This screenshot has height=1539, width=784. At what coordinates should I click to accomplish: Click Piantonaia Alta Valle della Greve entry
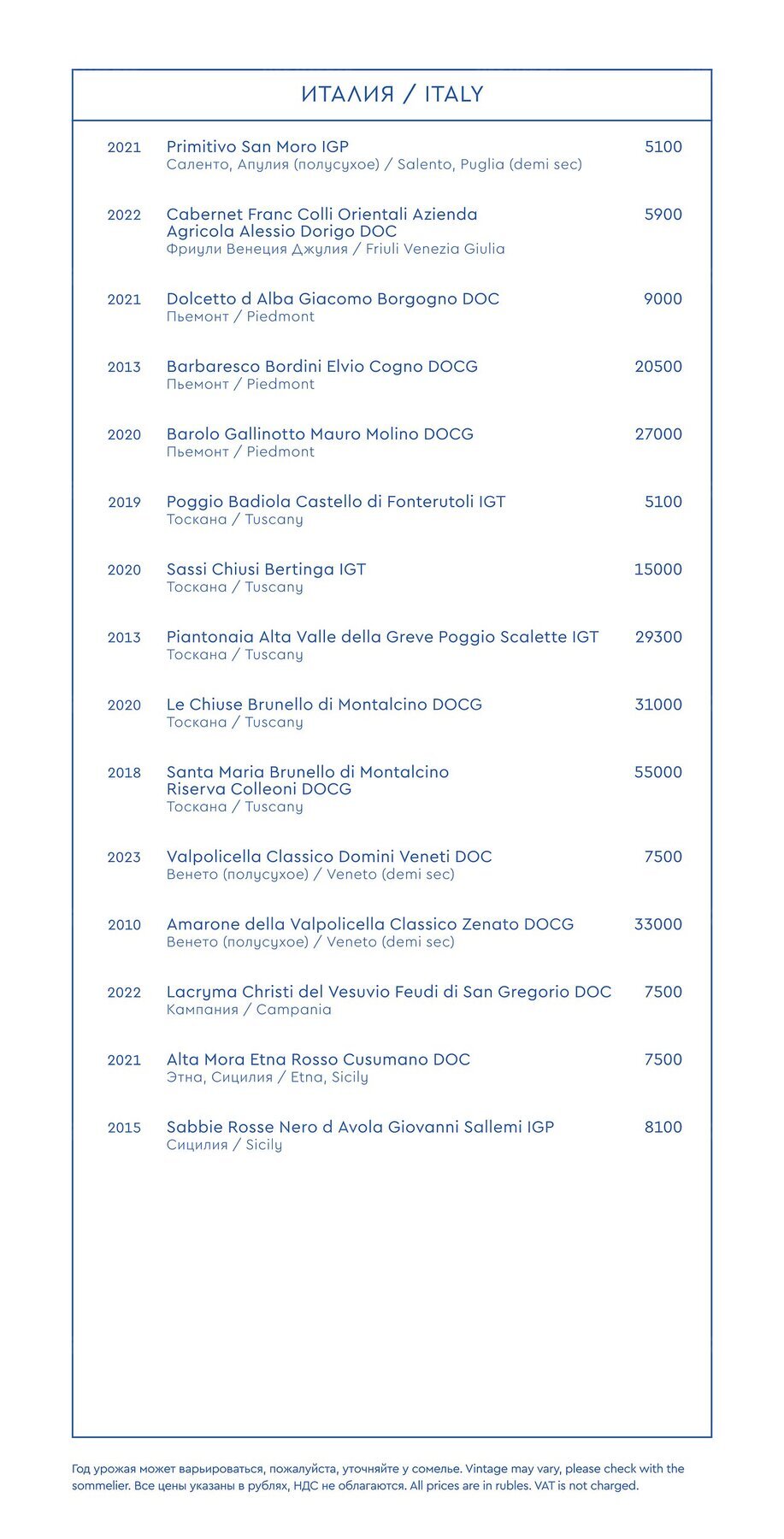[382, 637]
